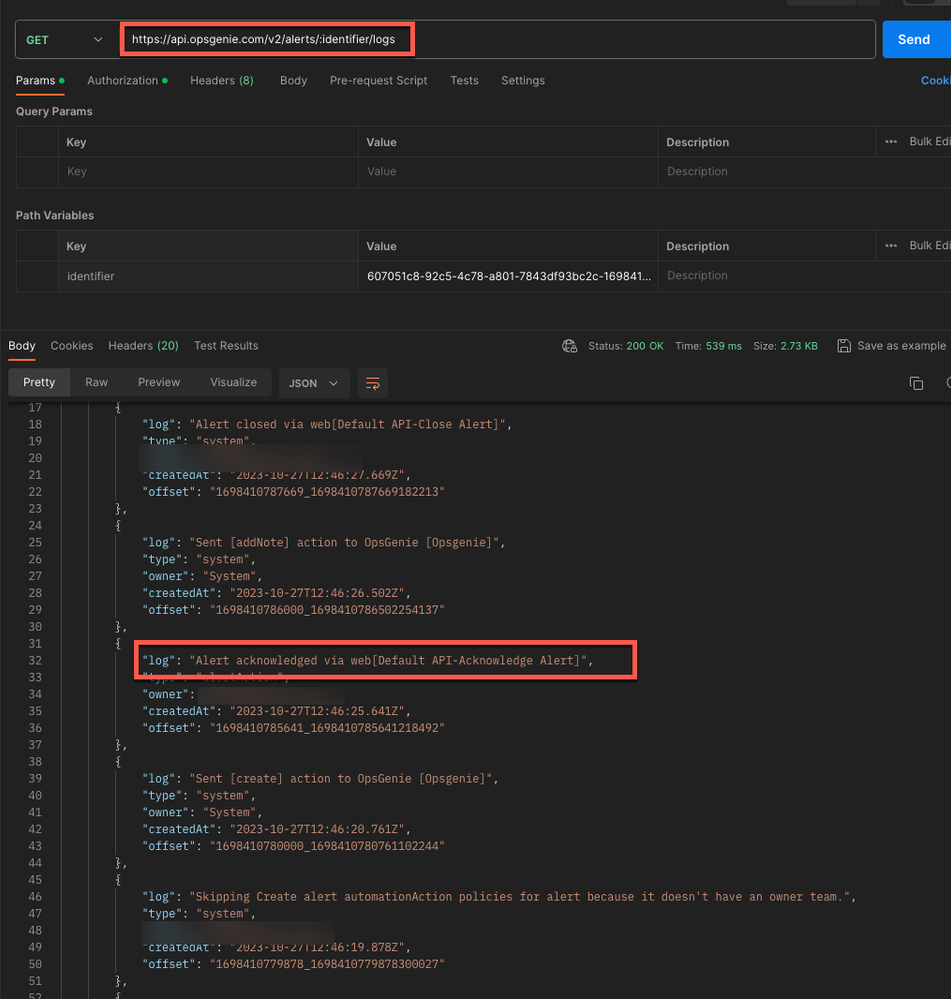
Task: Click the Query Params Value field
Action: pyautogui.click(x=508, y=172)
